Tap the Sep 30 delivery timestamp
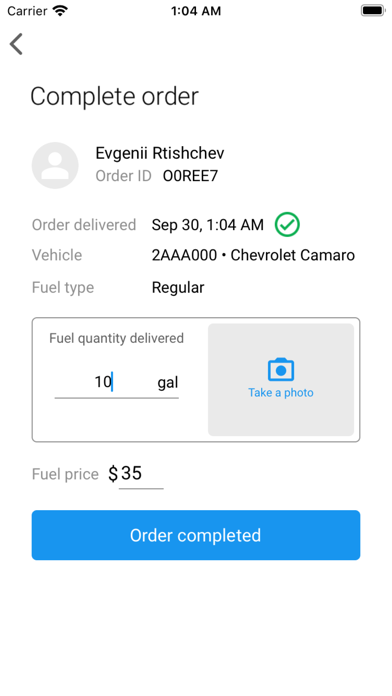Viewport: 392px width, 696px height. click(x=208, y=225)
